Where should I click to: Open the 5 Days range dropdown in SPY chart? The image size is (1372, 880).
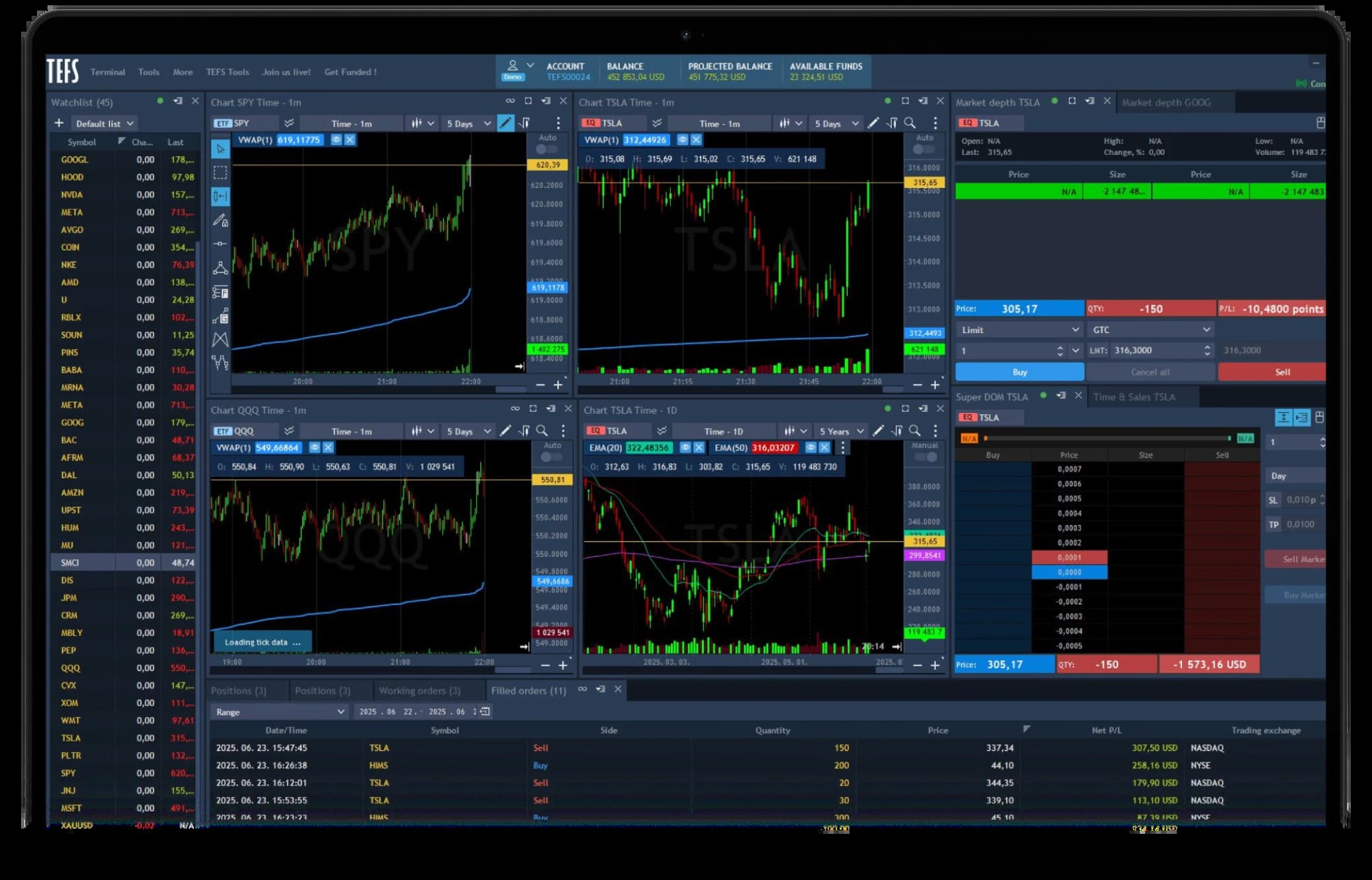tap(468, 123)
